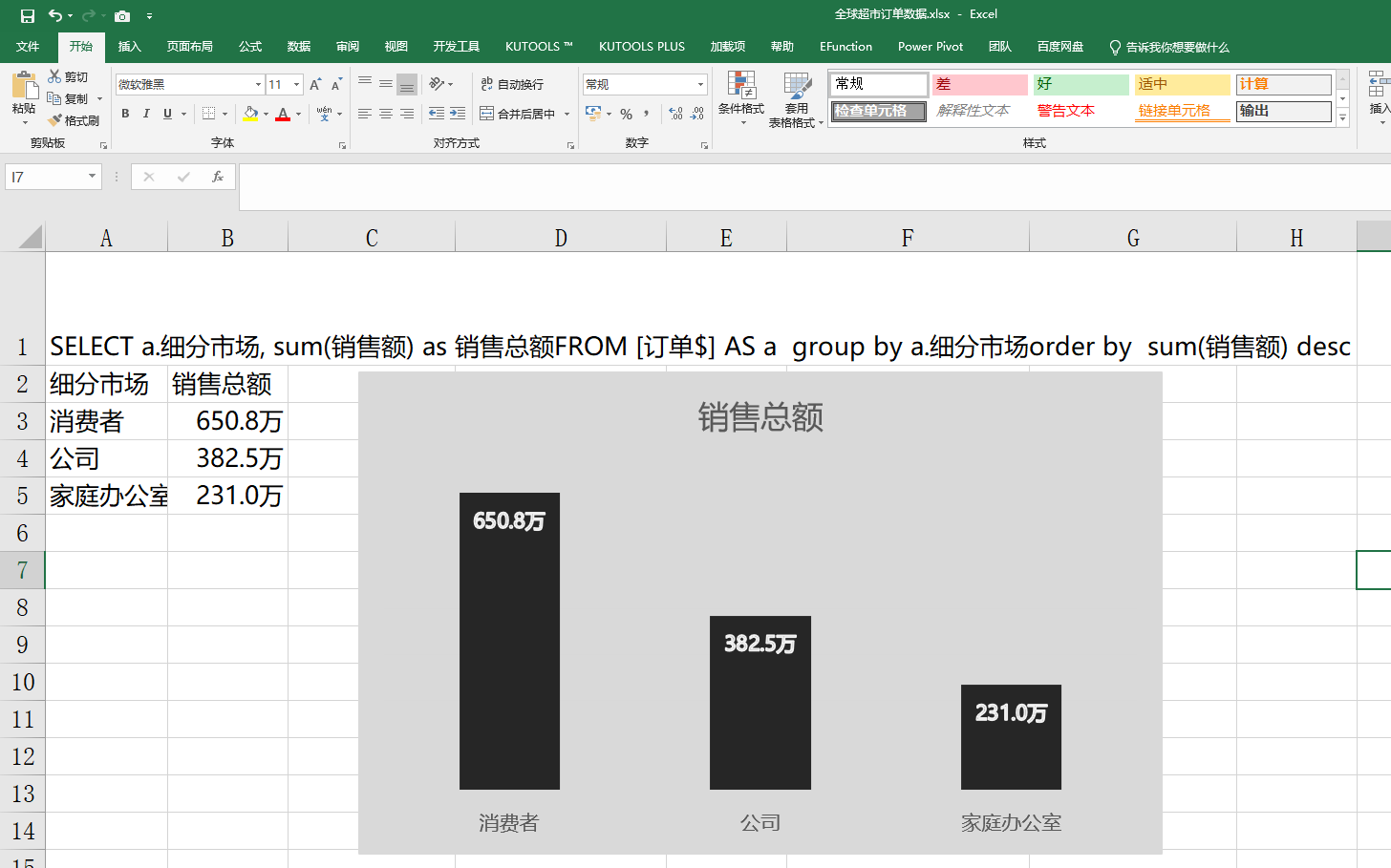
Task: Click the percent style icon
Action: point(626,114)
